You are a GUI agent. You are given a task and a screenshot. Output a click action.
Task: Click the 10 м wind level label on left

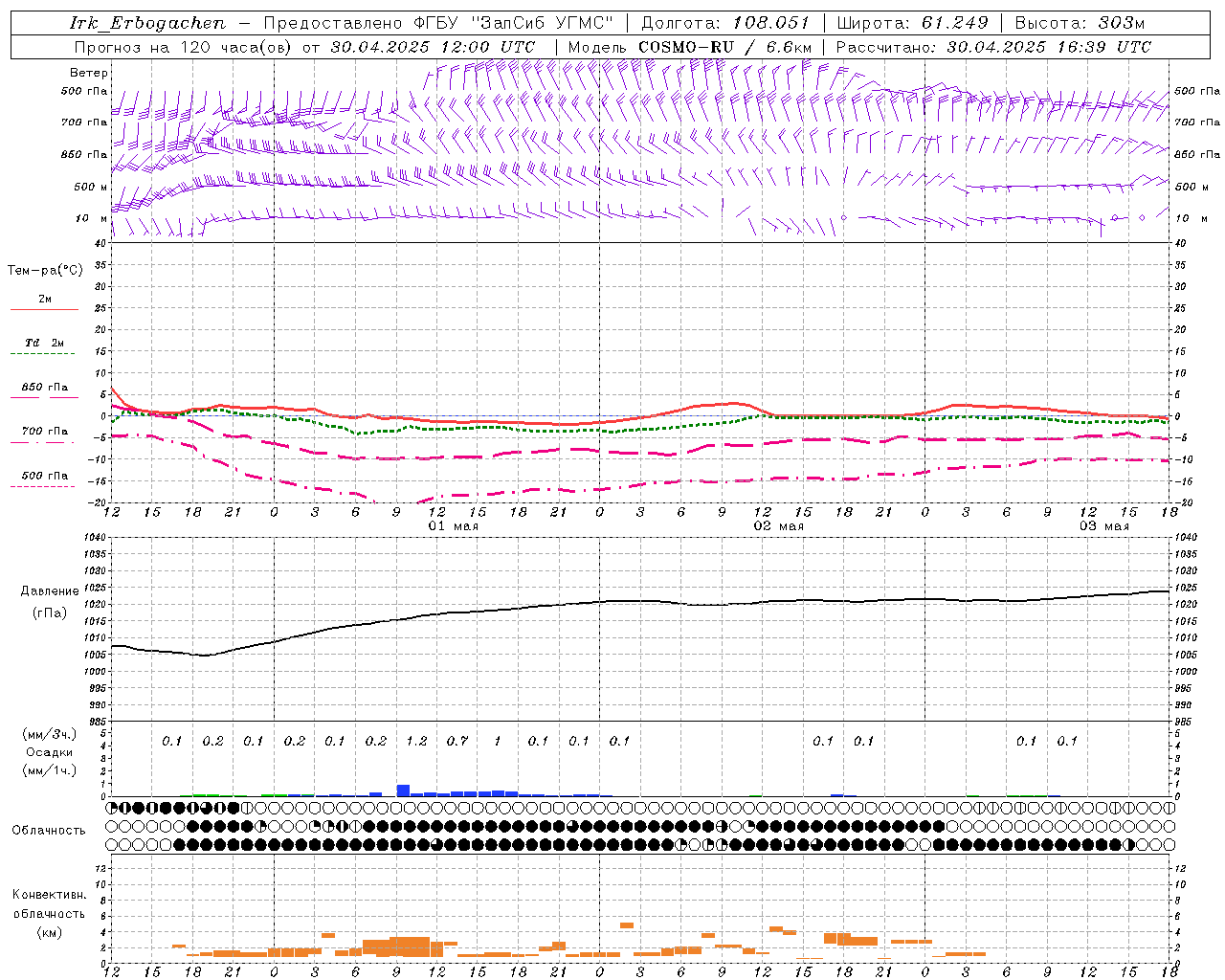pos(92,218)
